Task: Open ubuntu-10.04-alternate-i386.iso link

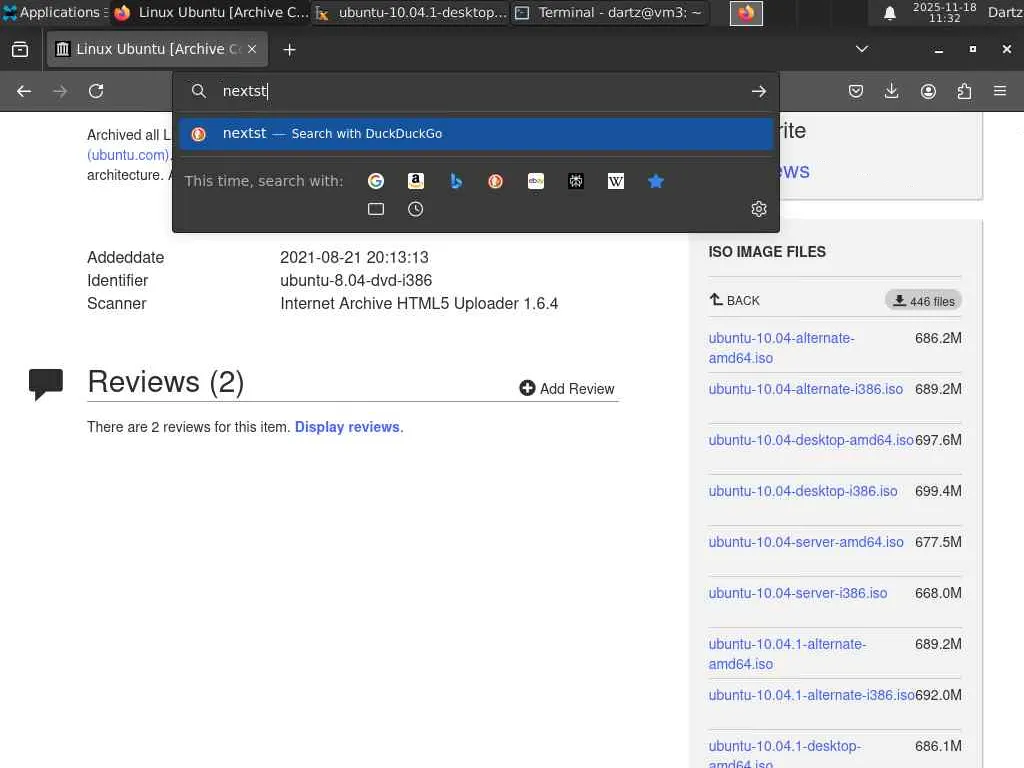Action: [x=806, y=389]
